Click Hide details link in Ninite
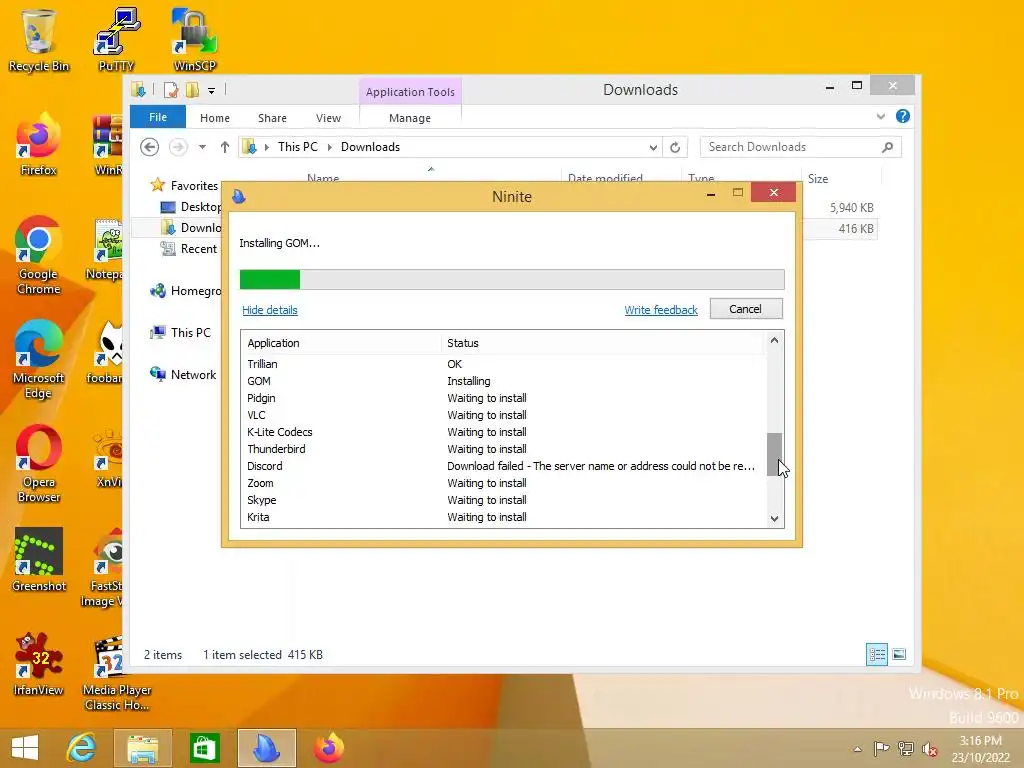 click(270, 310)
